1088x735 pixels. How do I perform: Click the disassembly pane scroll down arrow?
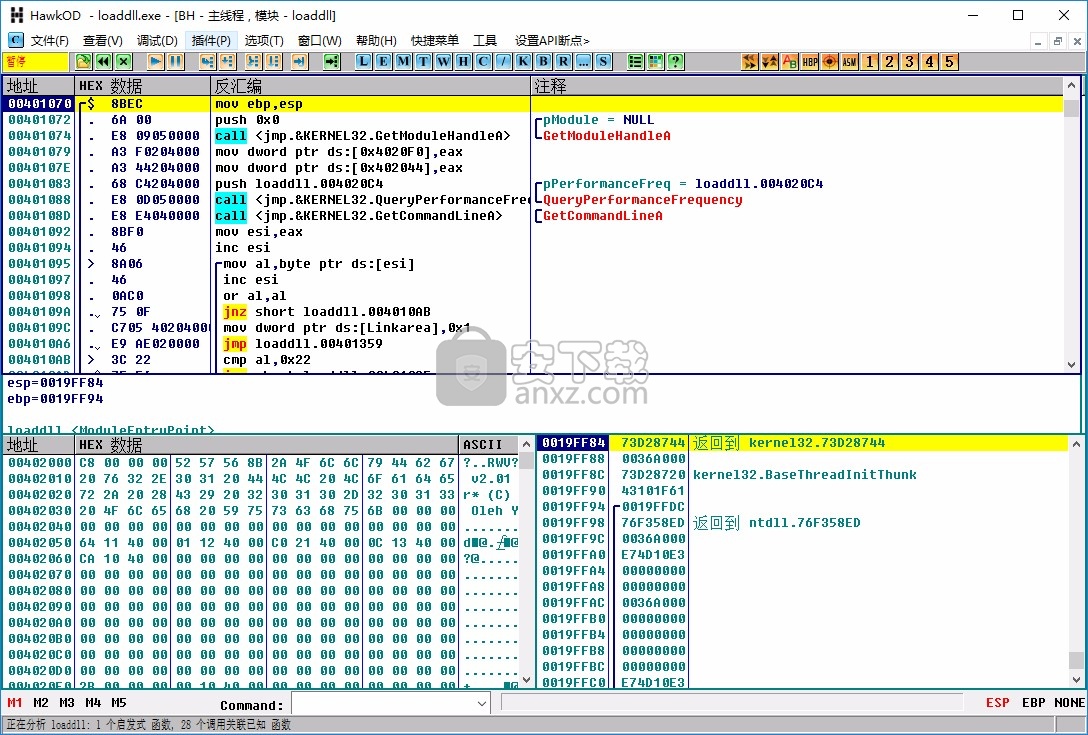(x=1071, y=364)
